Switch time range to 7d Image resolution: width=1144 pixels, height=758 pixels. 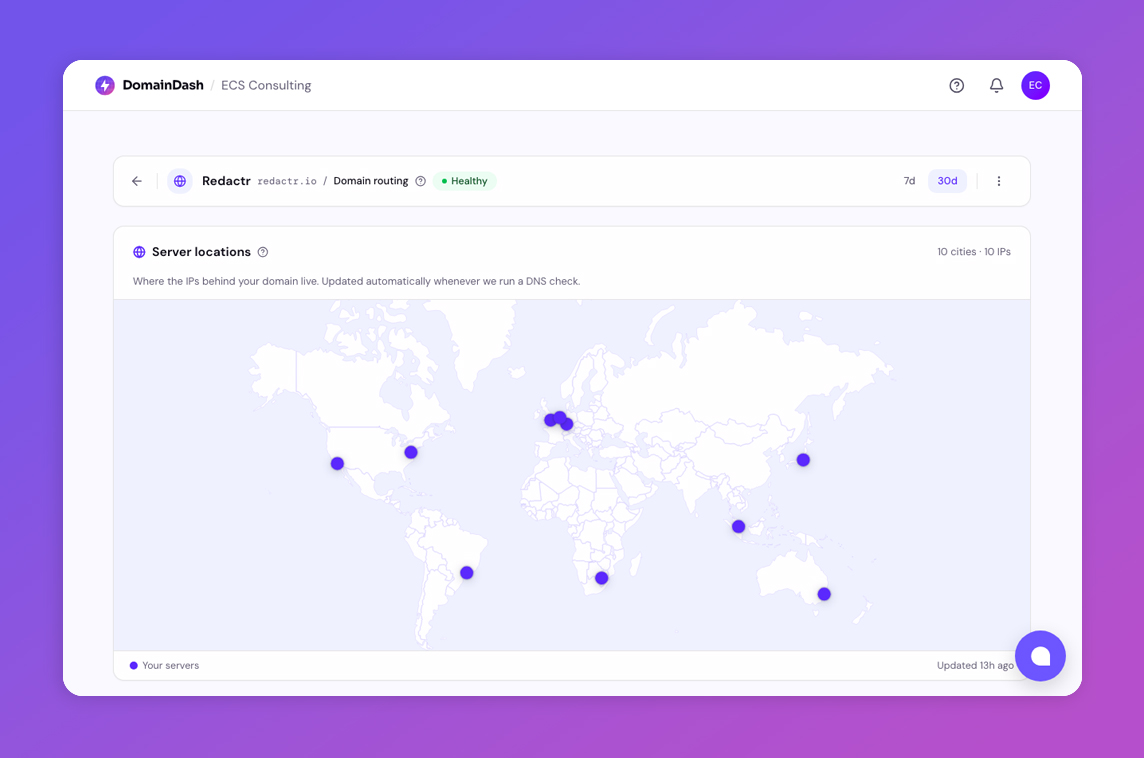(x=909, y=181)
